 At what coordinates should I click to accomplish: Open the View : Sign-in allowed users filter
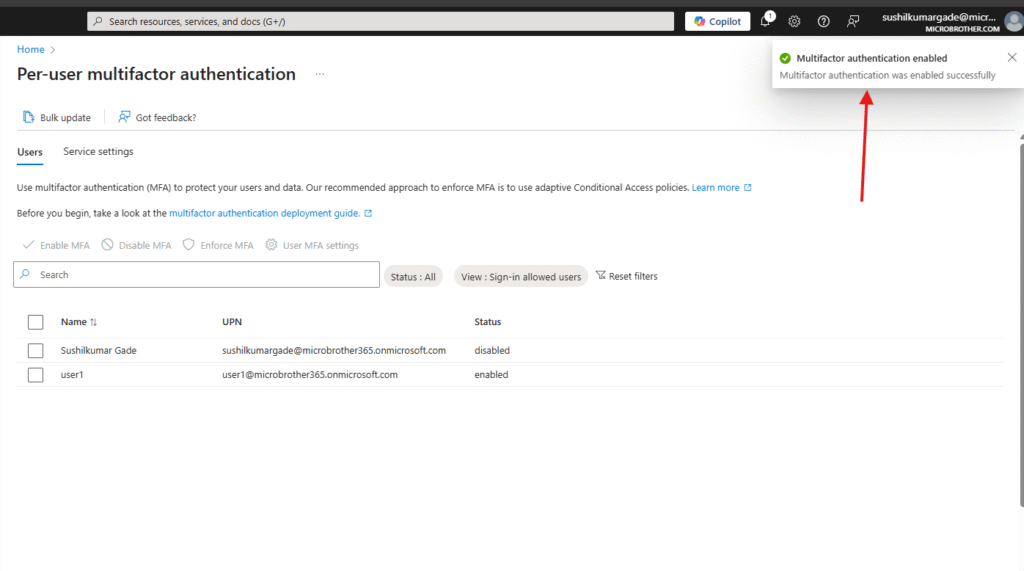tap(520, 277)
